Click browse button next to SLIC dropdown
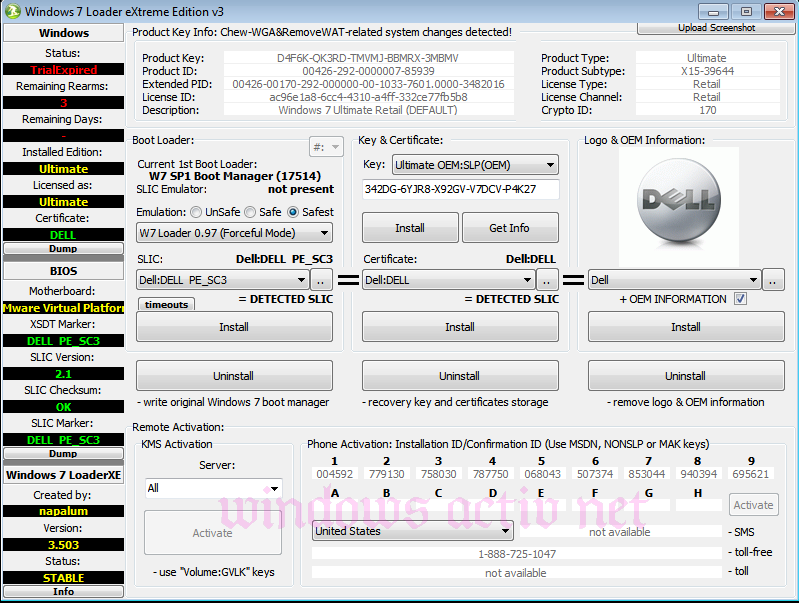This screenshot has height=603, width=799. pos(321,280)
